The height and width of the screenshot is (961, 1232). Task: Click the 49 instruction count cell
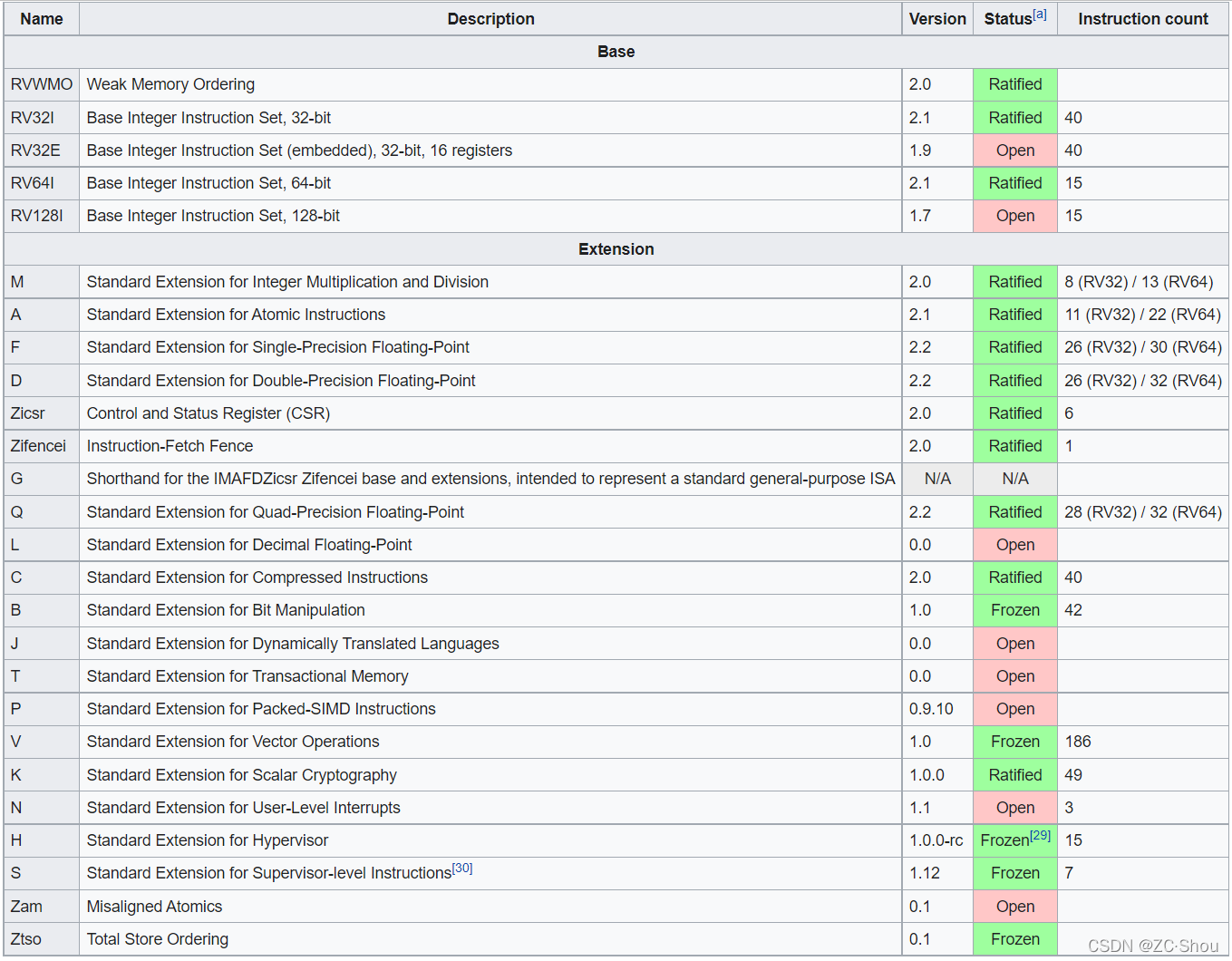1142,775
